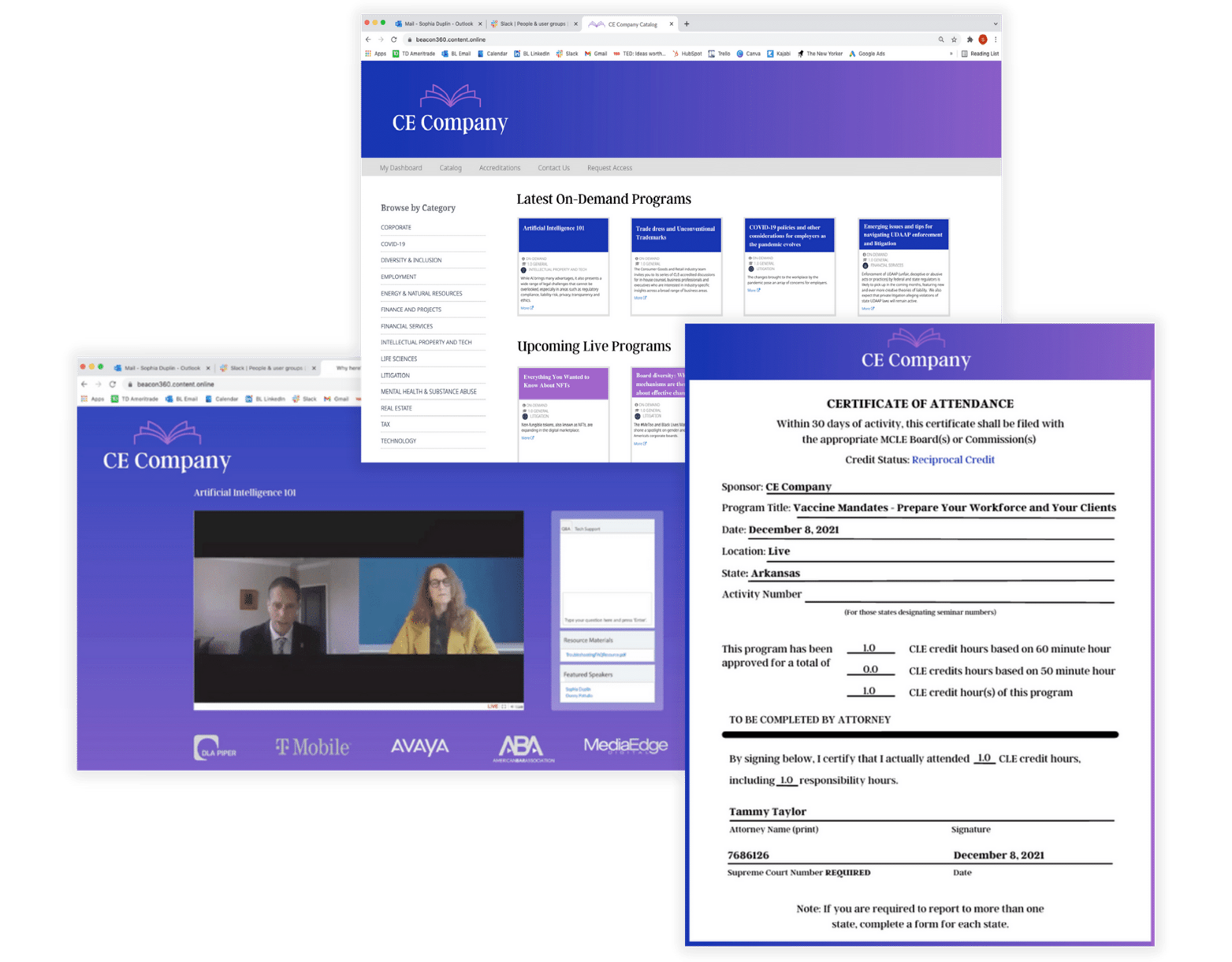The image size is (1232, 962).
Task: Click More on the Artificial Intelligence 101 card
Action: point(526,308)
